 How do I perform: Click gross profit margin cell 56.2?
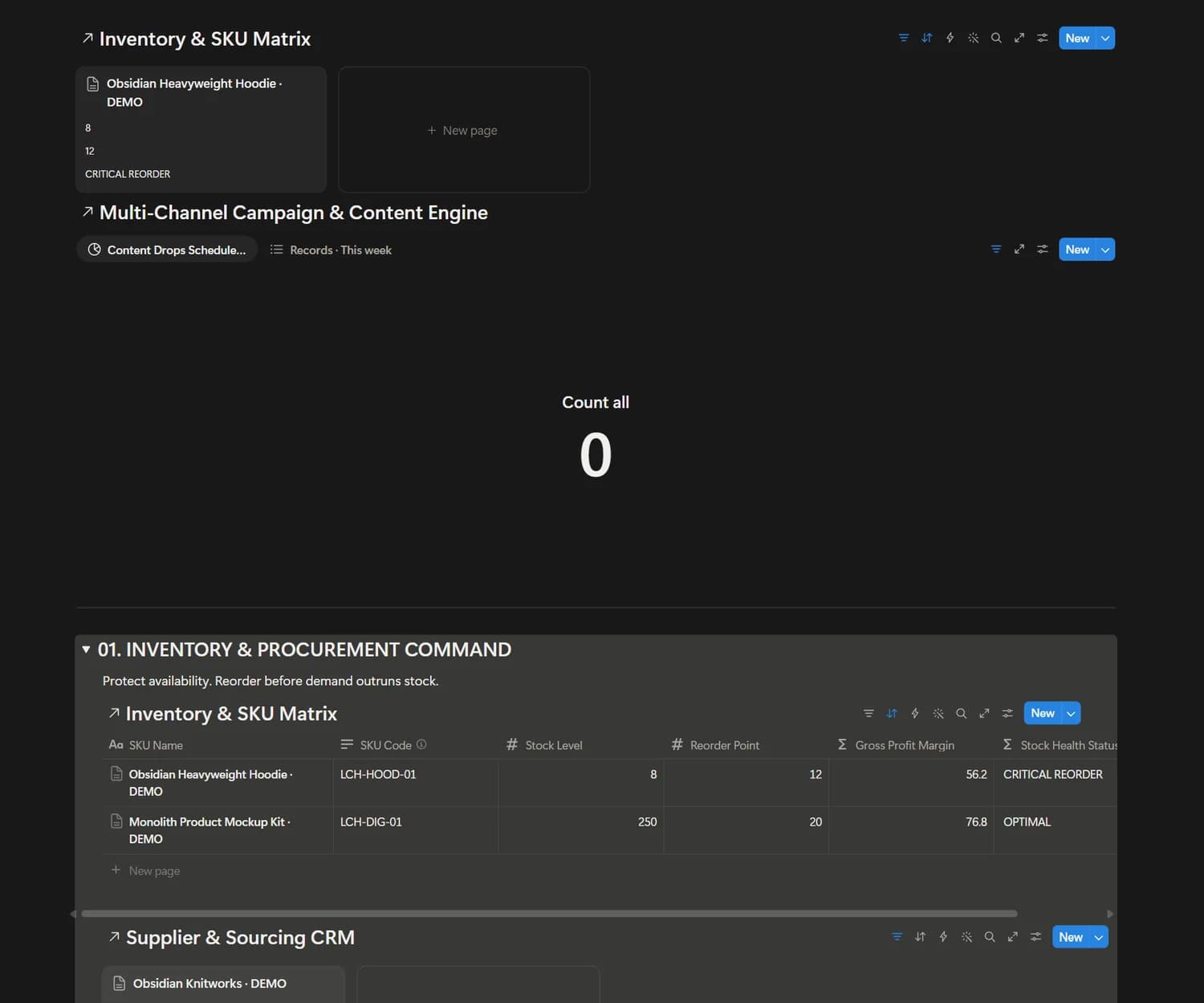pyautogui.click(x=912, y=782)
